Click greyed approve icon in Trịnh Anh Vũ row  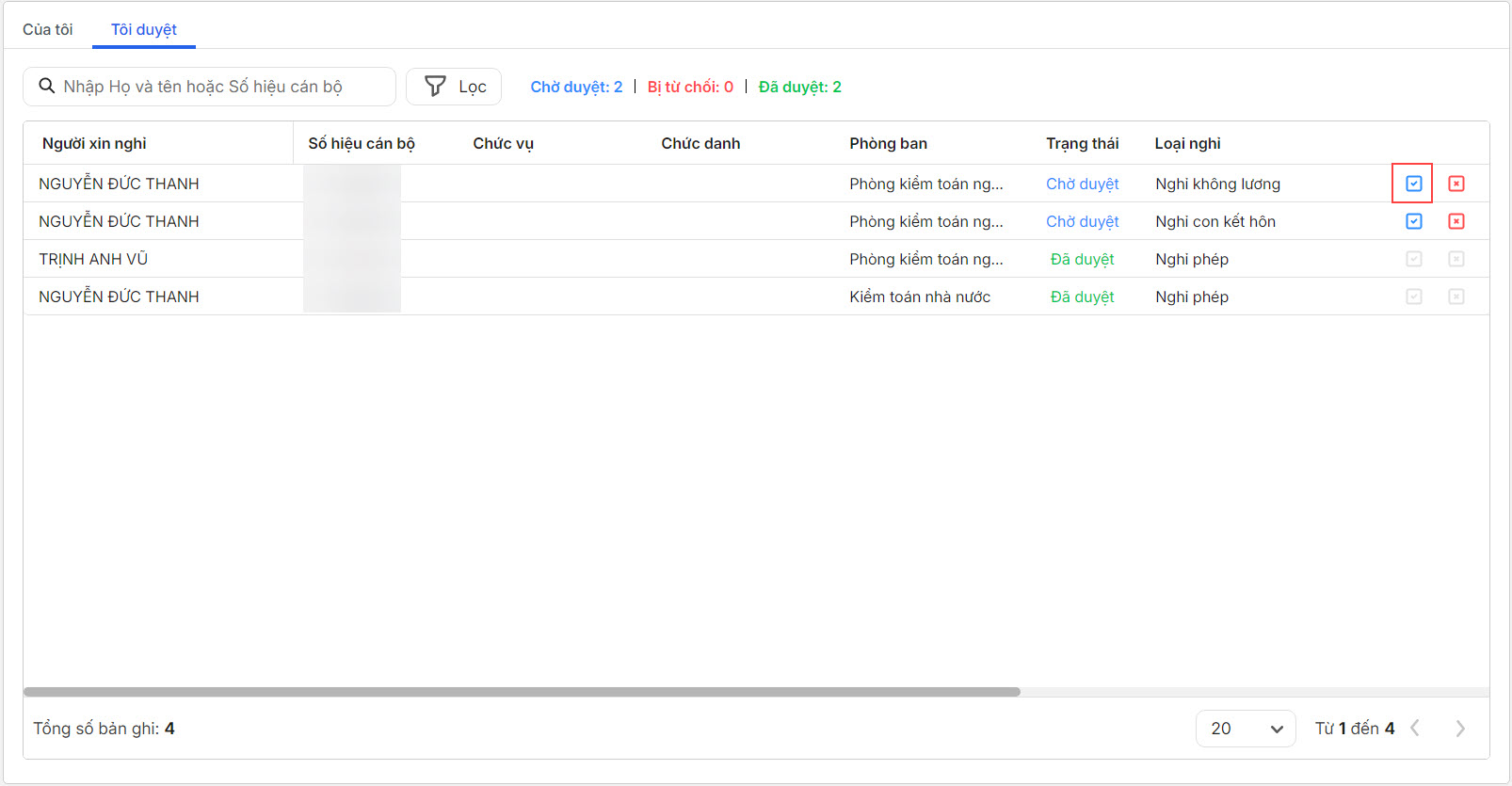point(1413,259)
